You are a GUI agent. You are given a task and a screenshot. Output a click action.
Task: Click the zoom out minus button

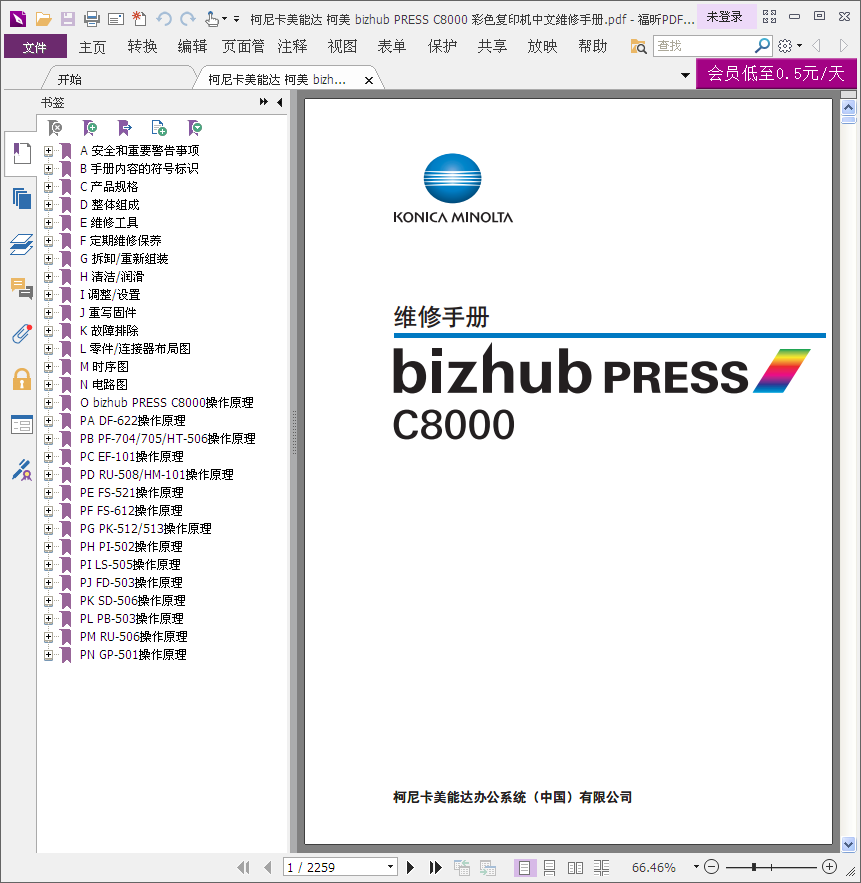click(x=712, y=867)
